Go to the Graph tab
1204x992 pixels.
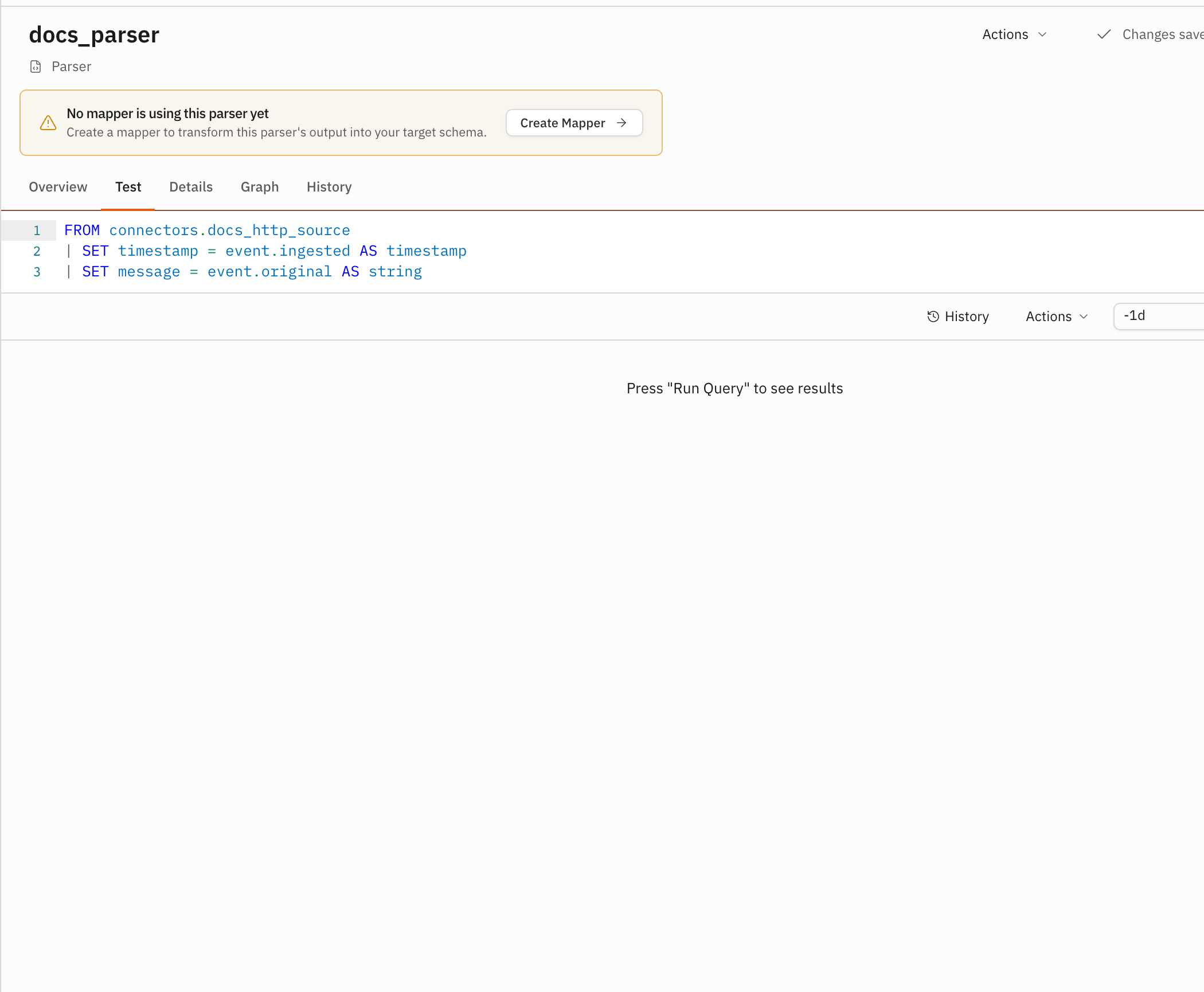coord(260,187)
